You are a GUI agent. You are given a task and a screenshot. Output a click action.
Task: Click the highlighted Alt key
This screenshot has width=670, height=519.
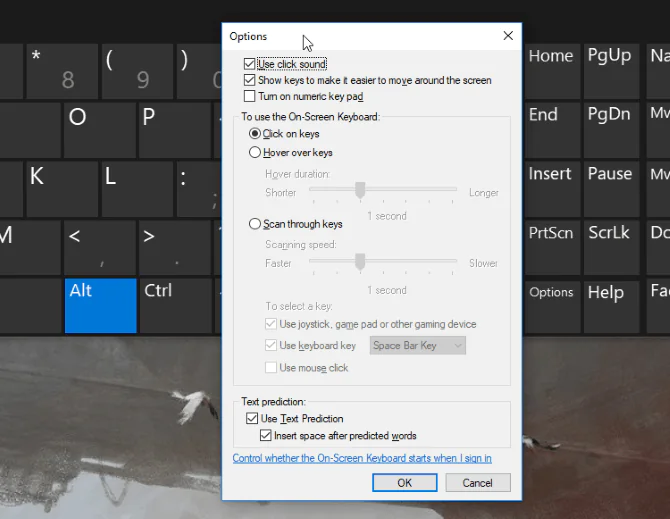click(100, 306)
